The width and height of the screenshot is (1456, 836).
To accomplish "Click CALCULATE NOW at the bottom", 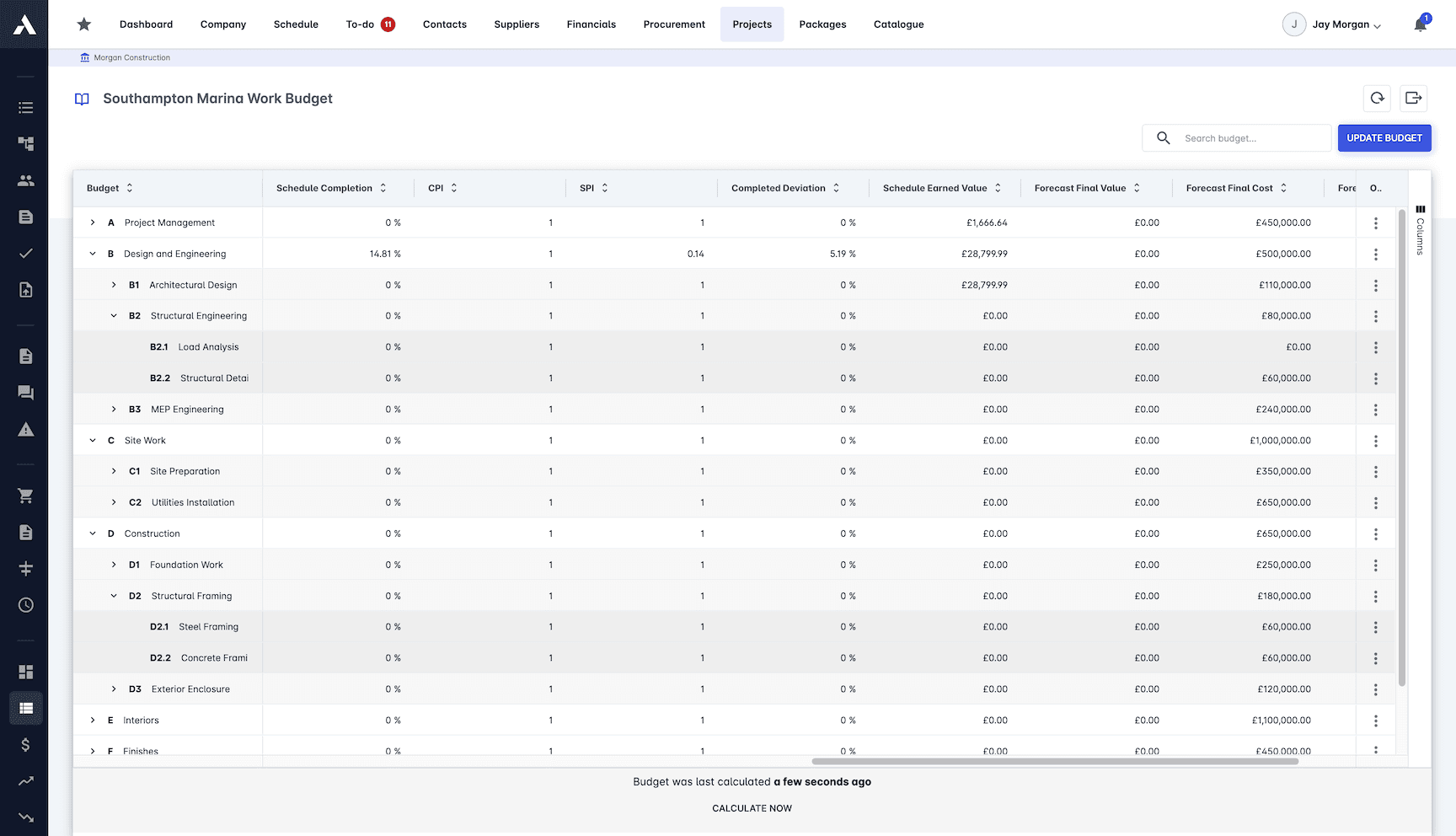I will click(x=752, y=807).
